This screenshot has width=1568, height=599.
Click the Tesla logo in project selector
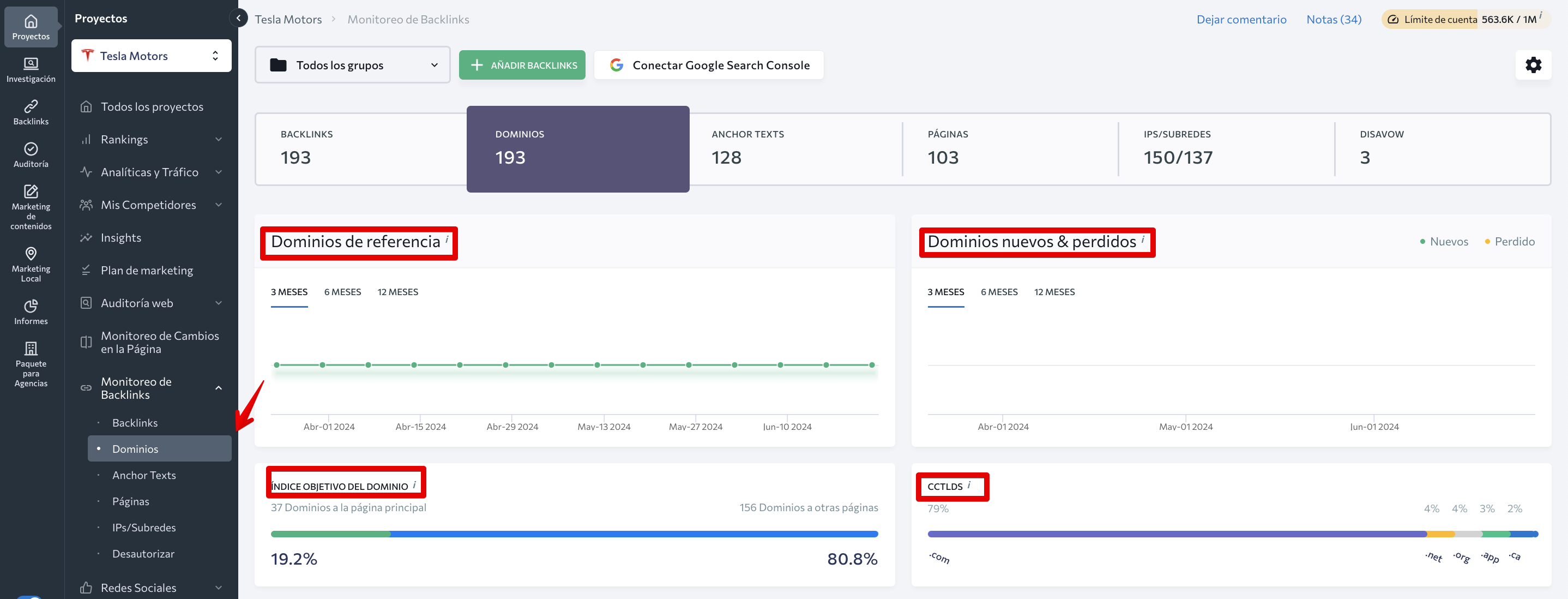(88, 56)
